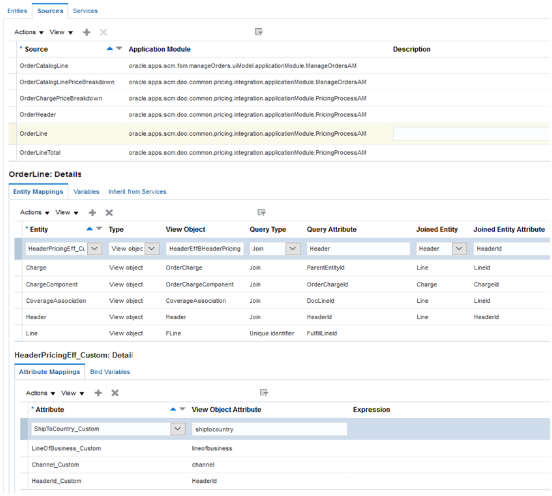Sort Source column descending
Screen dimensions: 552x496
click(x=119, y=49)
